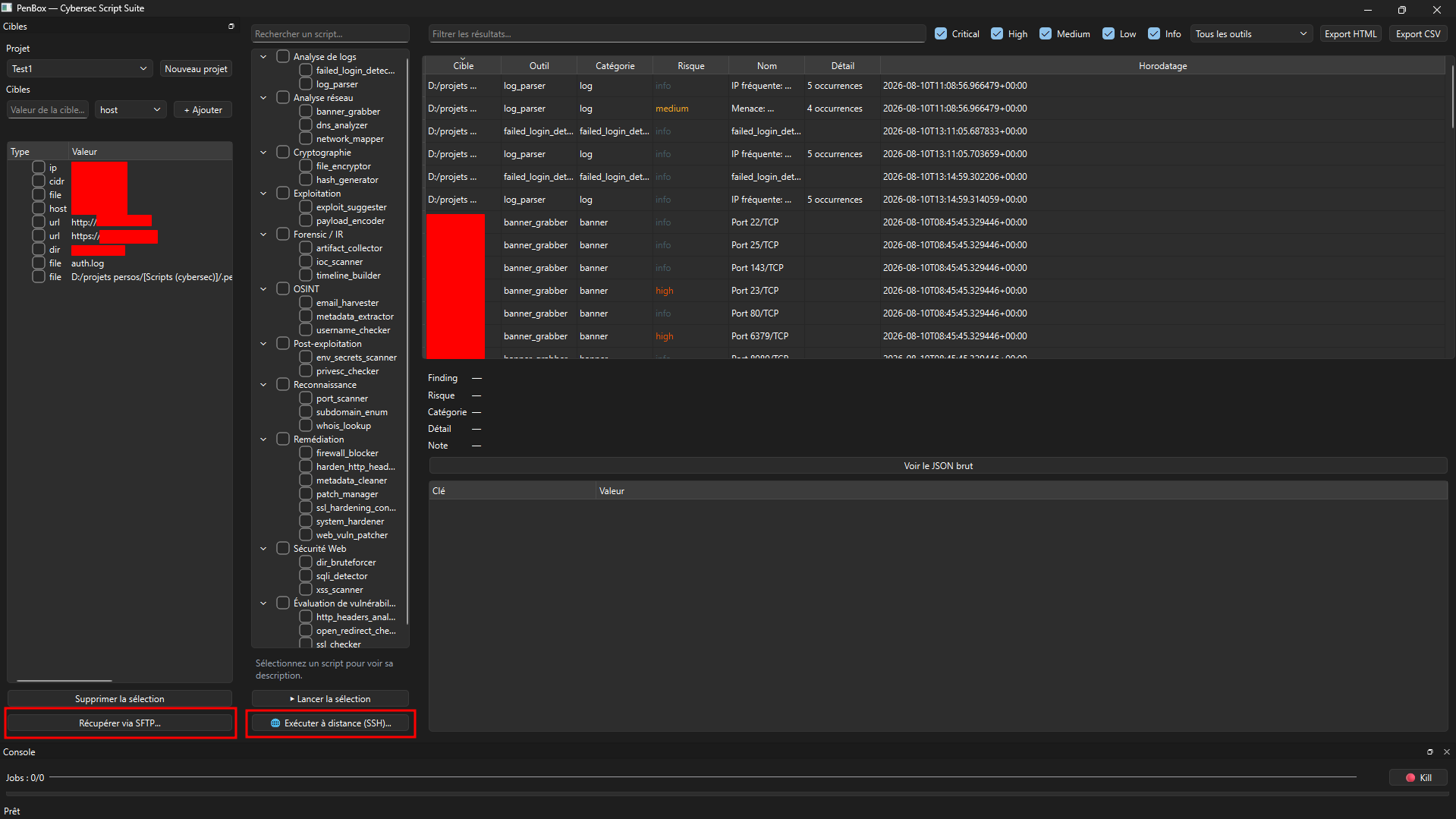This screenshot has width=1456, height=819.
Task: Open the host target type dropdown
Action: click(131, 110)
